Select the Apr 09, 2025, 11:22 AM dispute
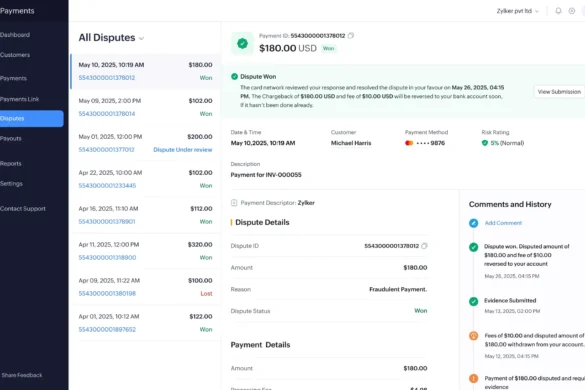Viewport: 585px width, 390px height. pos(146,287)
